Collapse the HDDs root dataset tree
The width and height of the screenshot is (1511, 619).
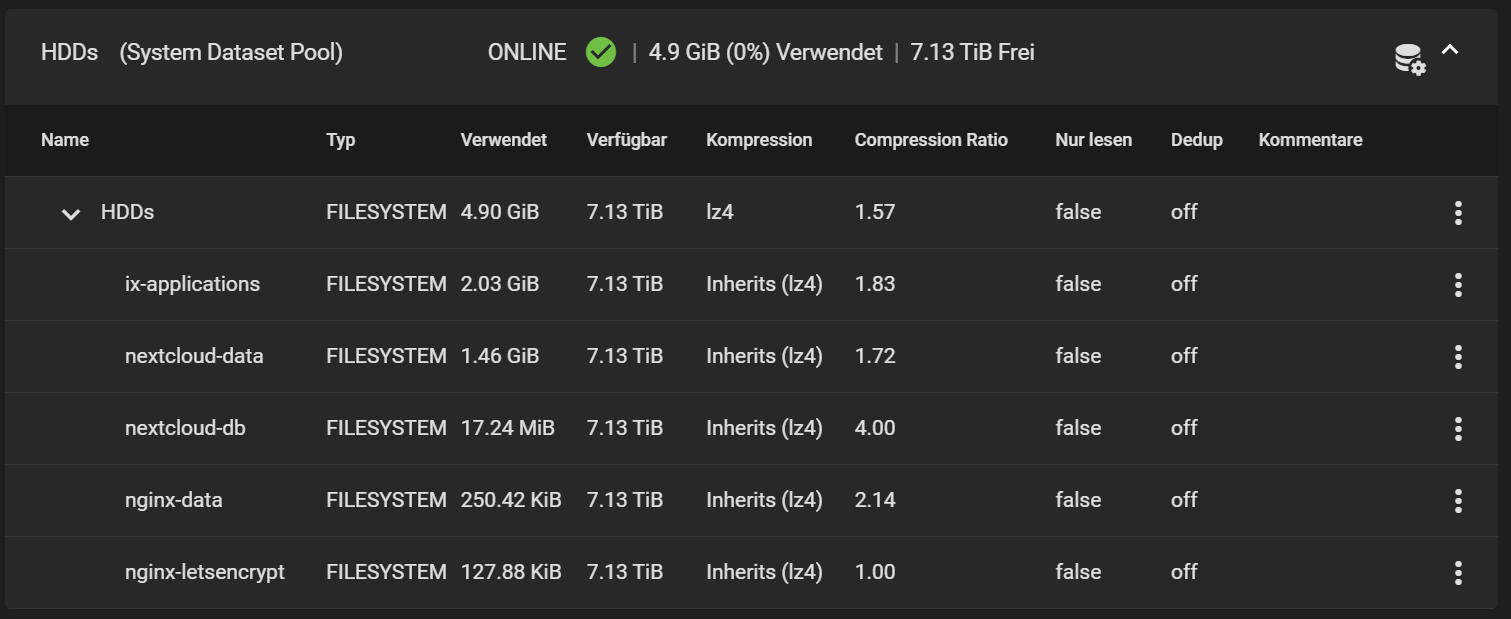point(71,214)
